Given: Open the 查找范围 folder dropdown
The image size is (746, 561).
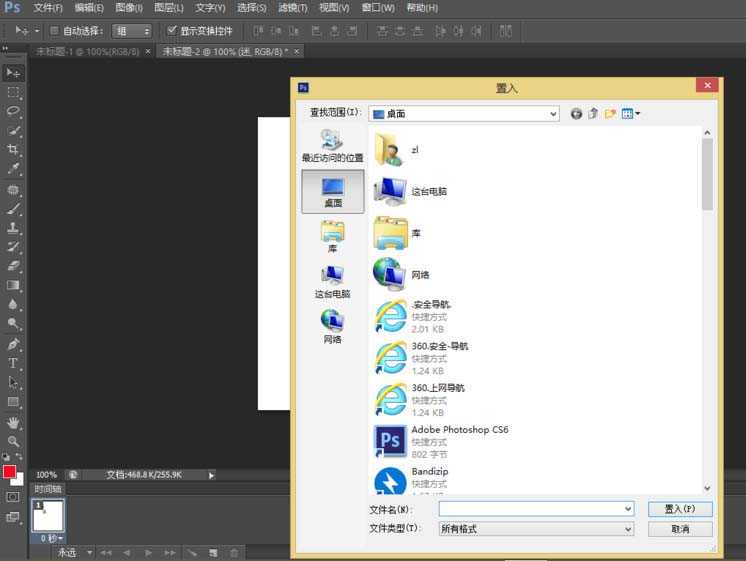Looking at the screenshot, I should pos(553,114).
